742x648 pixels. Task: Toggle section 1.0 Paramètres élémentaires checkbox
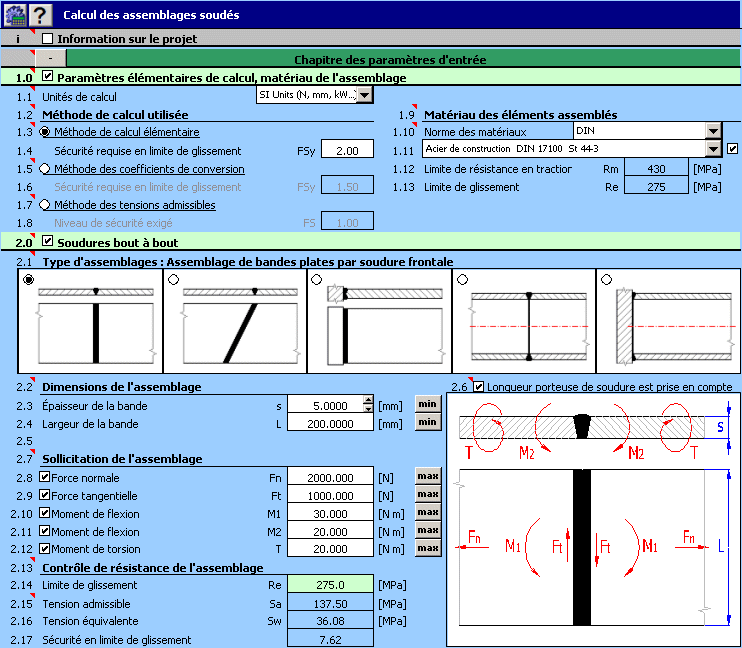coord(47,76)
